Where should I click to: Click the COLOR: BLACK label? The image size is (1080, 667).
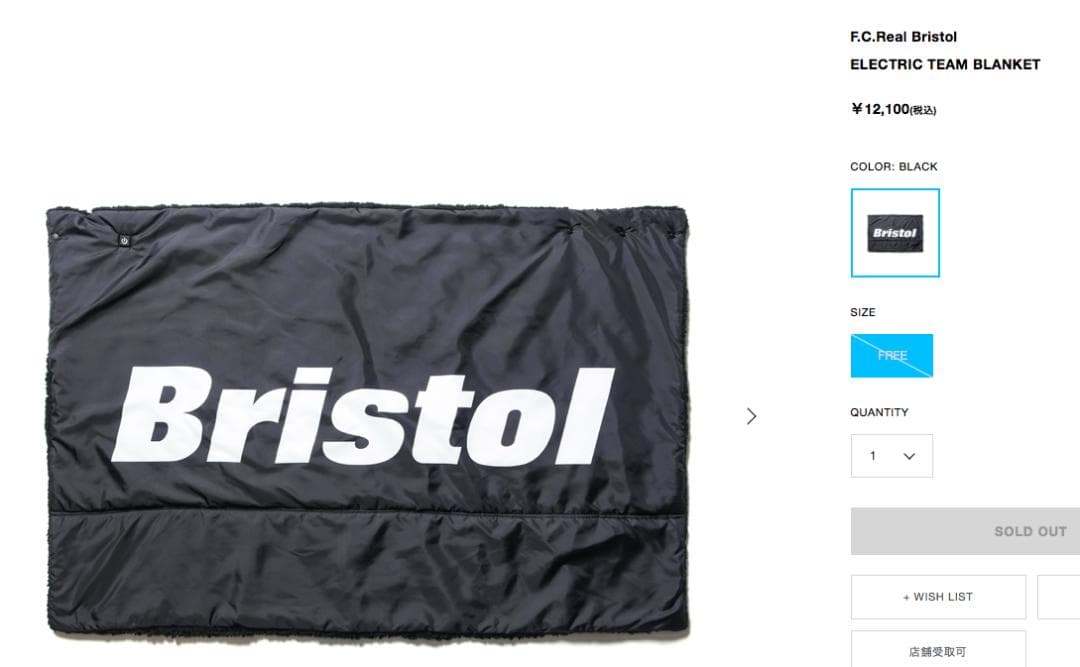point(893,167)
